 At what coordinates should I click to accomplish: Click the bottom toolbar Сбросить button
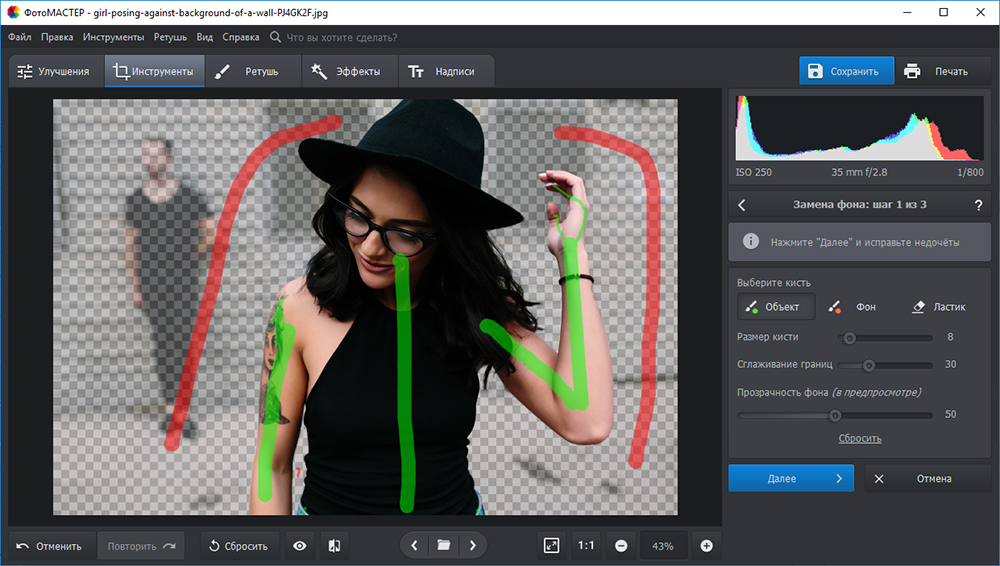[x=239, y=546]
